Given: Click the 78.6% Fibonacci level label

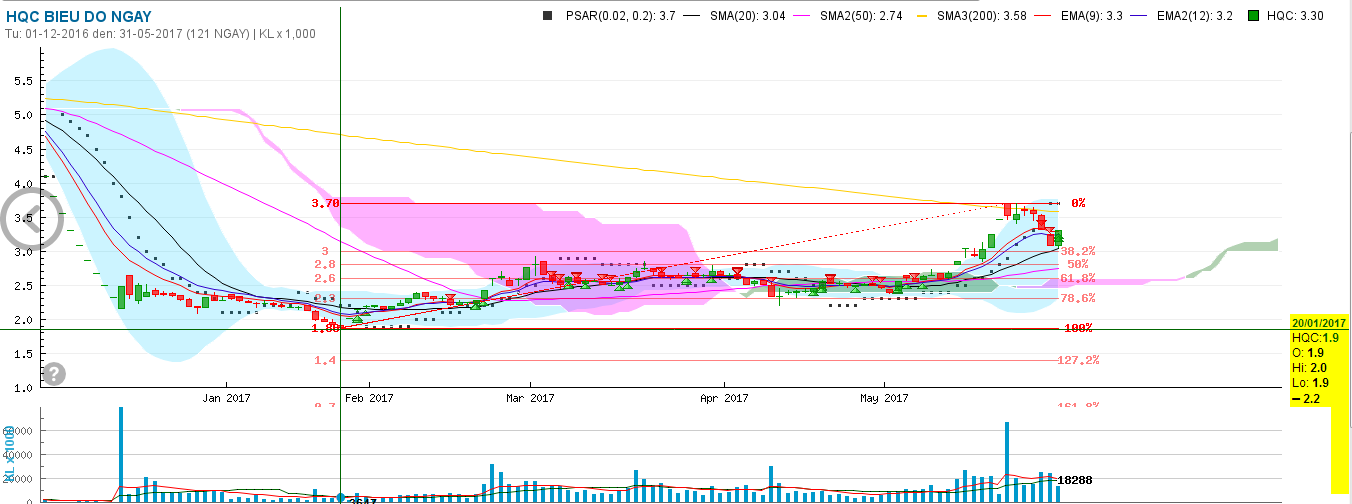Looking at the screenshot, I should (x=1078, y=298).
